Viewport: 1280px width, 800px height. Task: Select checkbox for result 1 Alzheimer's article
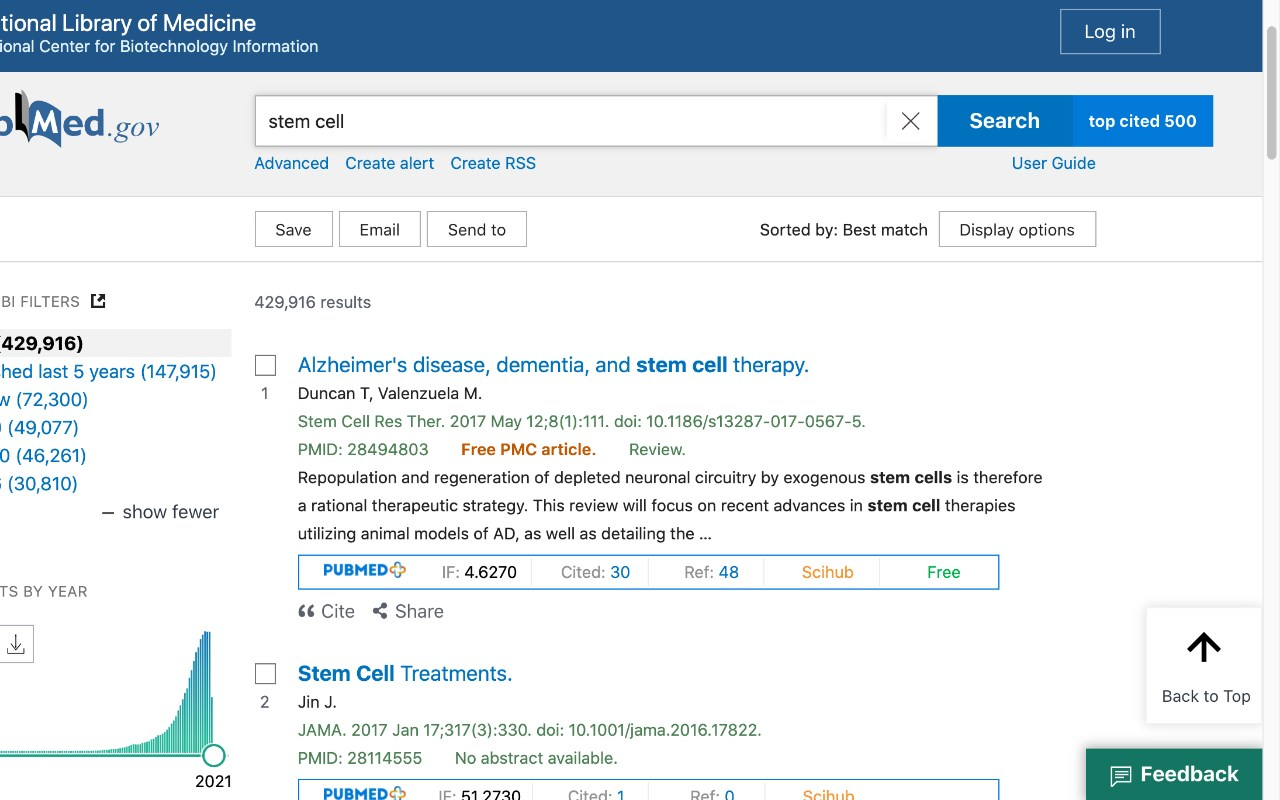click(x=265, y=365)
